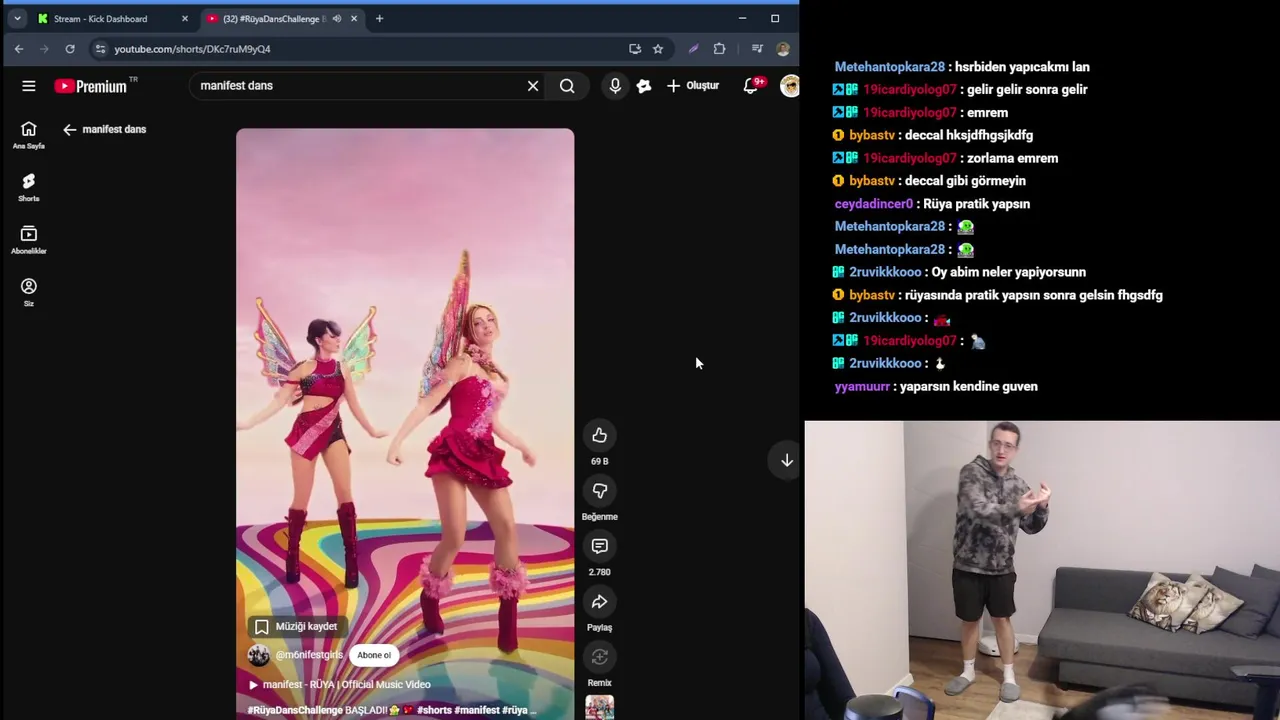The image size is (1280, 720).
Task: Open Shorts from the sidebar
Action: coord(29,187)
